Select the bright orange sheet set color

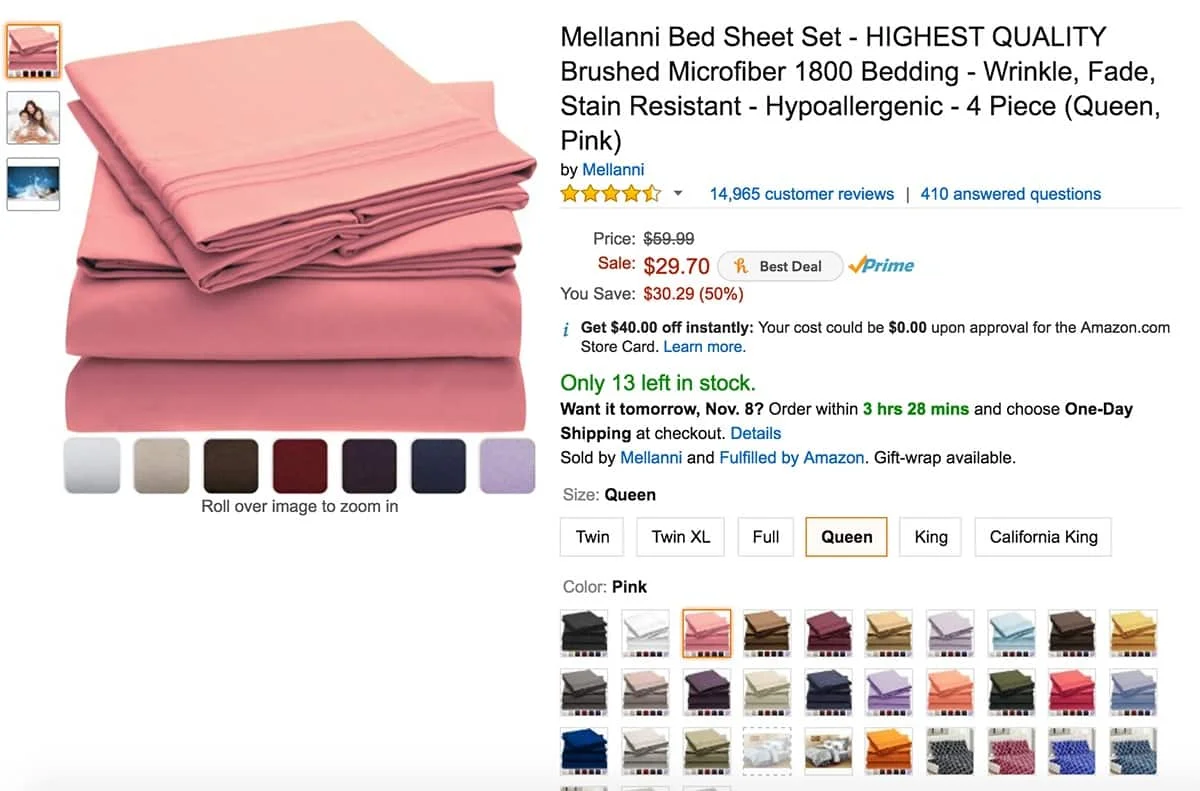click(889, 750)
